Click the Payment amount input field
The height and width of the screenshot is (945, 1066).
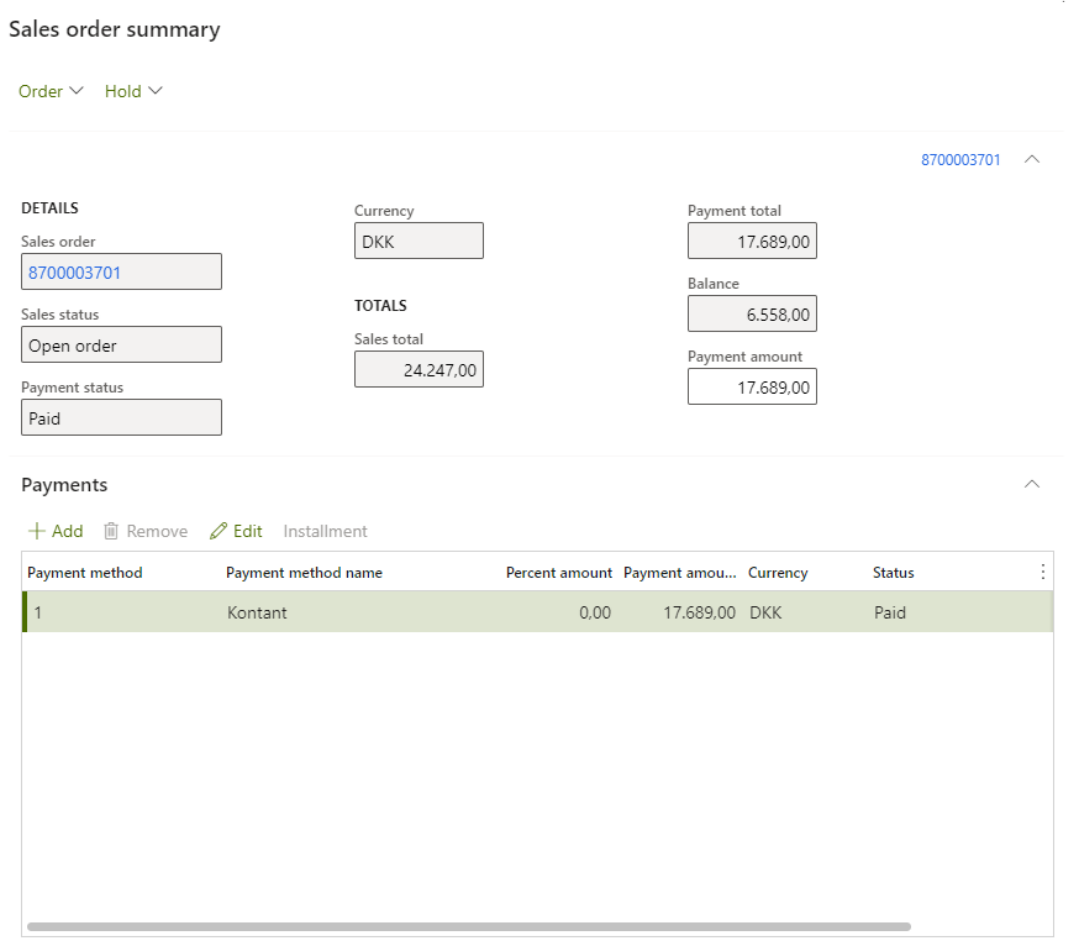coord(752,387)
